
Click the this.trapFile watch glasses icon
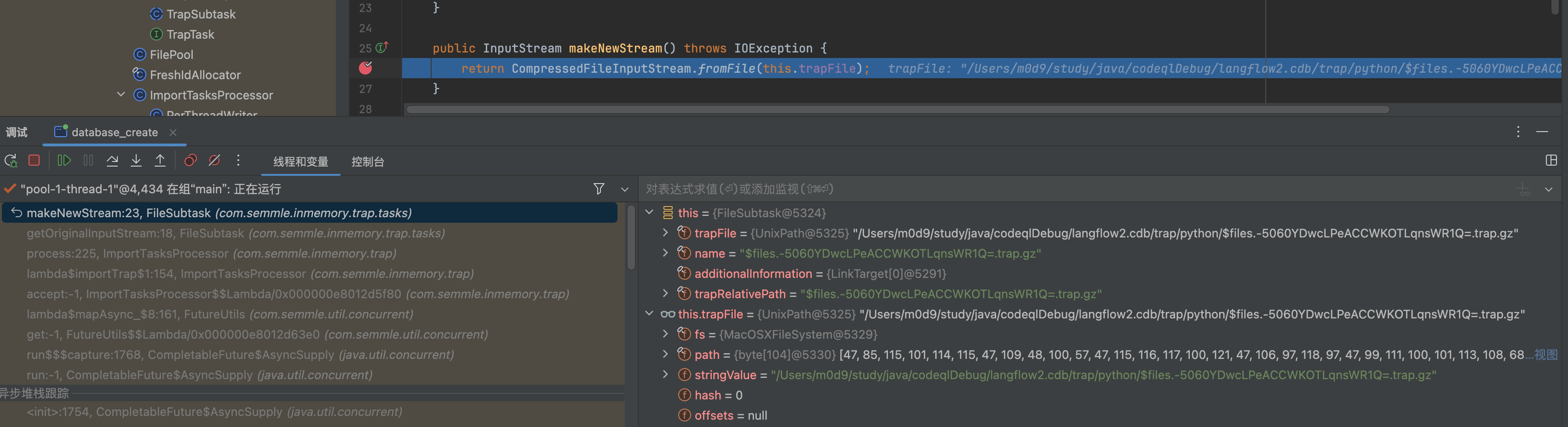[x=668, y=314]
